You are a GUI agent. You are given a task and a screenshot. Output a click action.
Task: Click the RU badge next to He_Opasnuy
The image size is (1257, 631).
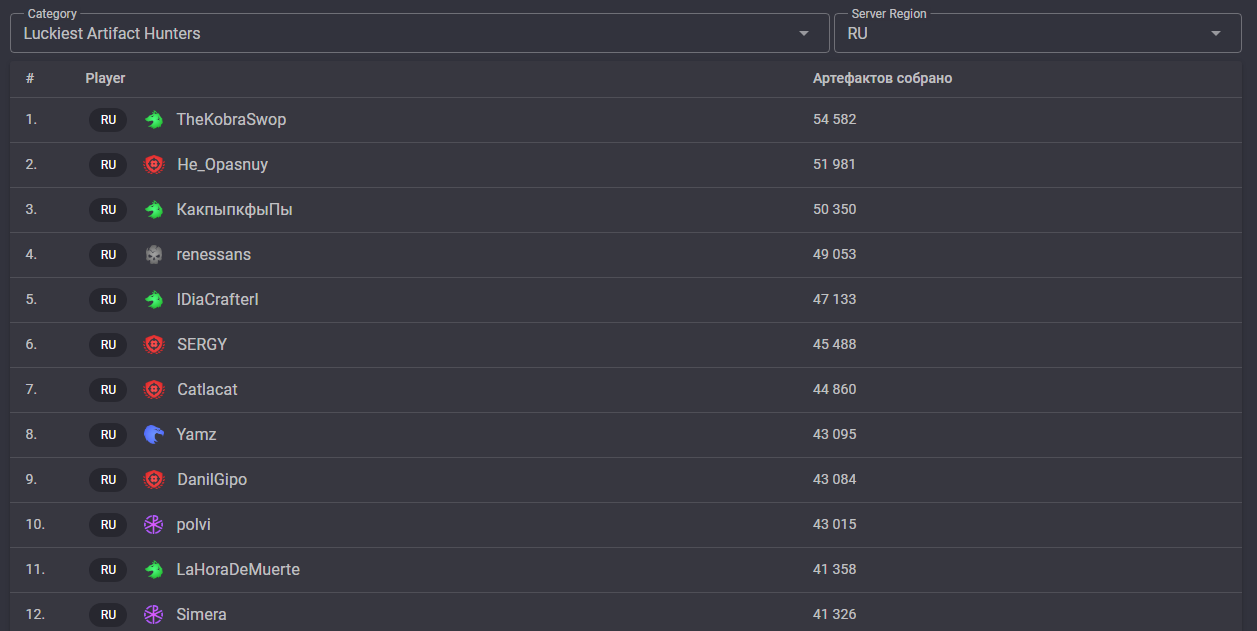point(108,165)
